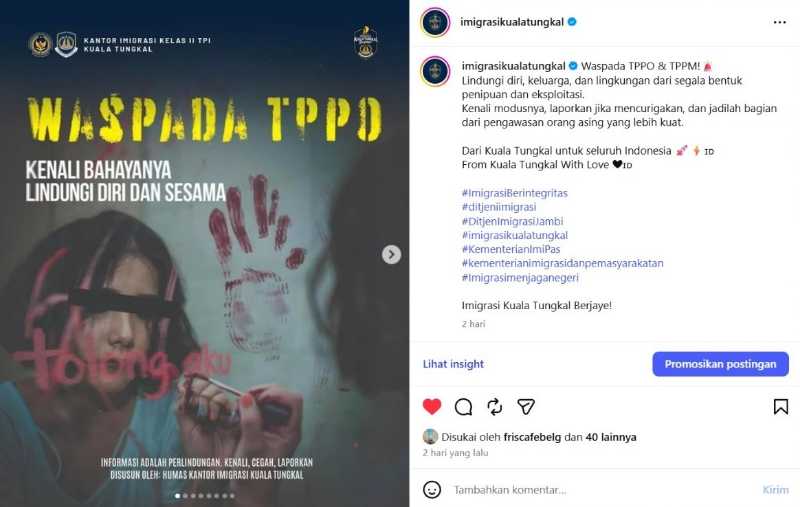Open caption author avatar
Image resolution: width=800 pixels, height=507 pixels.
tap(435, 71)
